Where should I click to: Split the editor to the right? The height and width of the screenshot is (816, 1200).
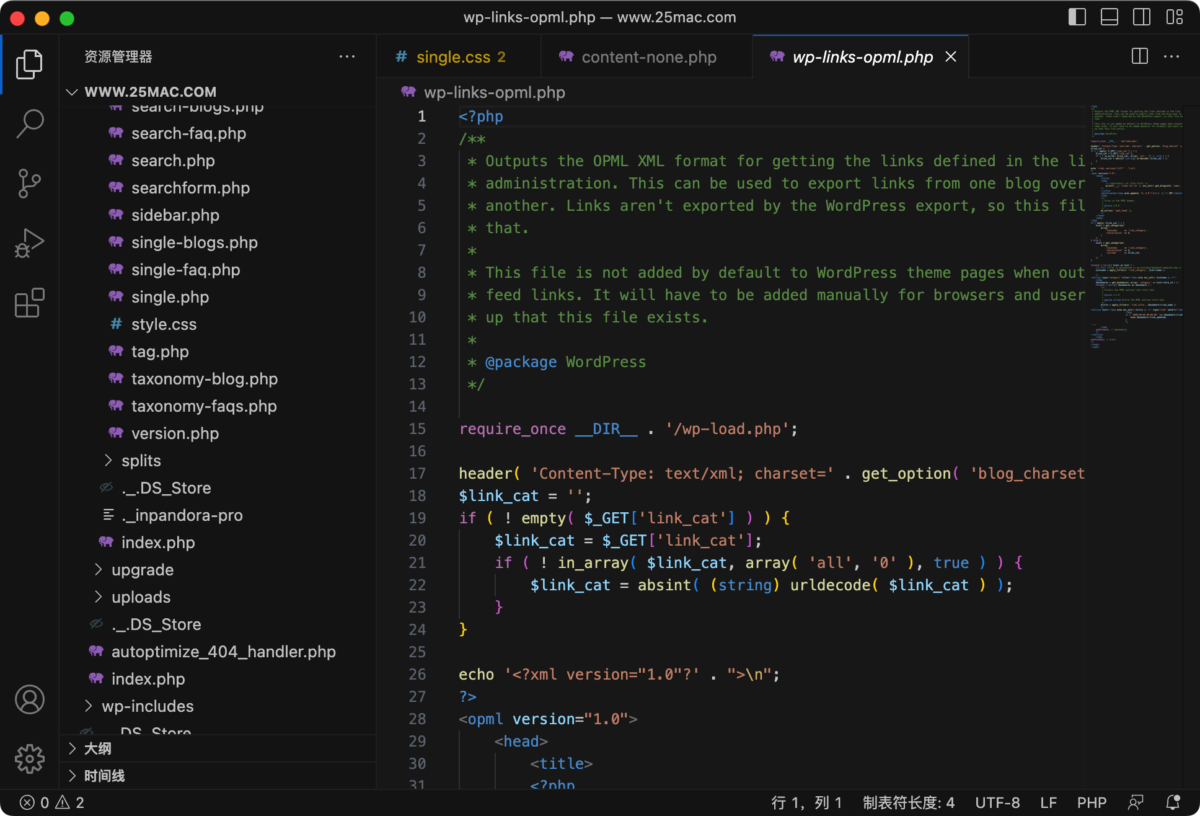point(1140,57)
